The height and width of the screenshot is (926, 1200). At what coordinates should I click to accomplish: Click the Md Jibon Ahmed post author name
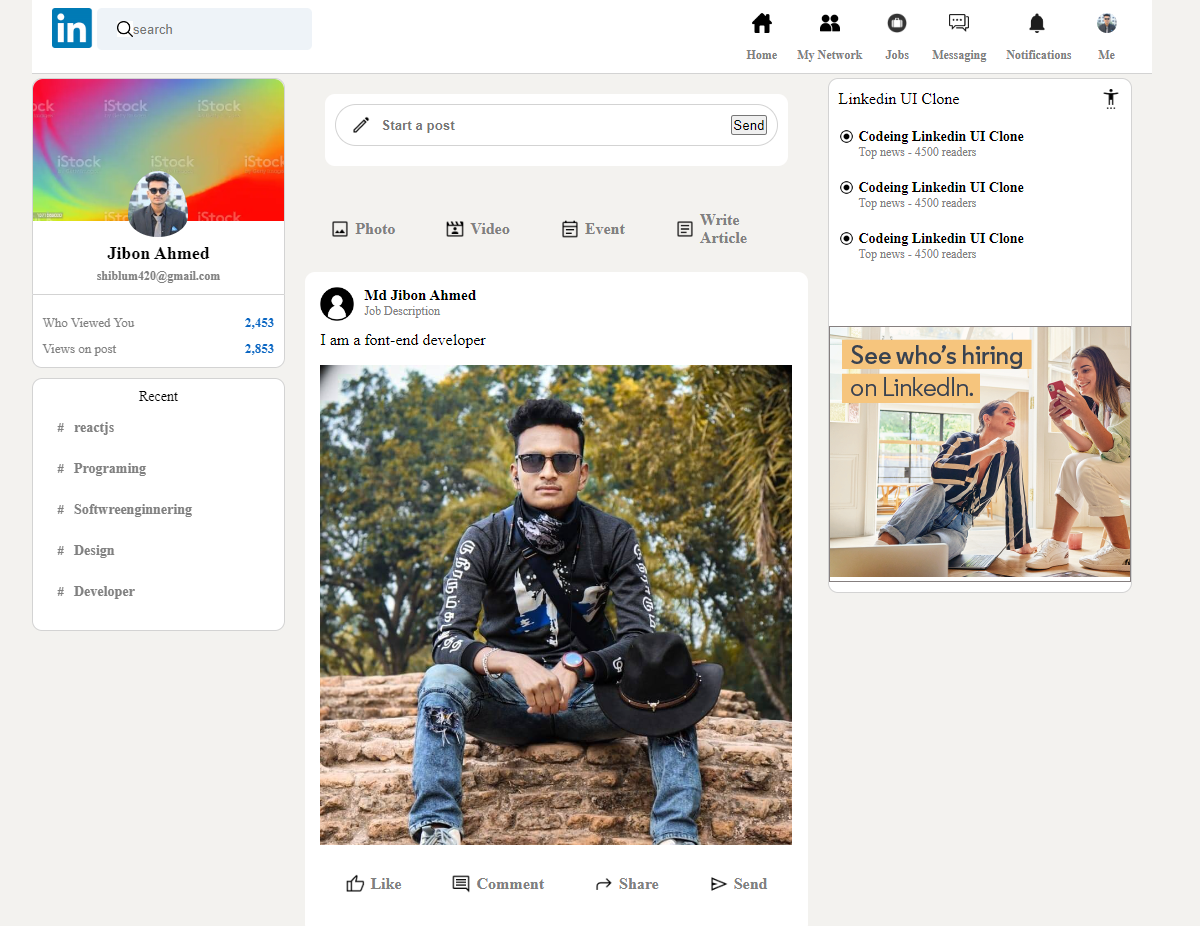point(420,295)
